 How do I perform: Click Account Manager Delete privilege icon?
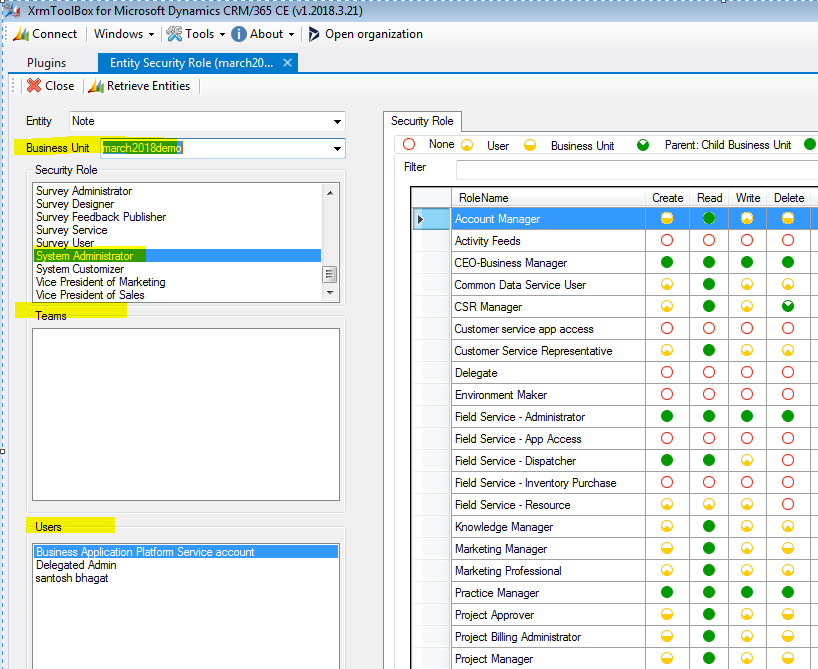pyautogui.click(x=788, y=218)
